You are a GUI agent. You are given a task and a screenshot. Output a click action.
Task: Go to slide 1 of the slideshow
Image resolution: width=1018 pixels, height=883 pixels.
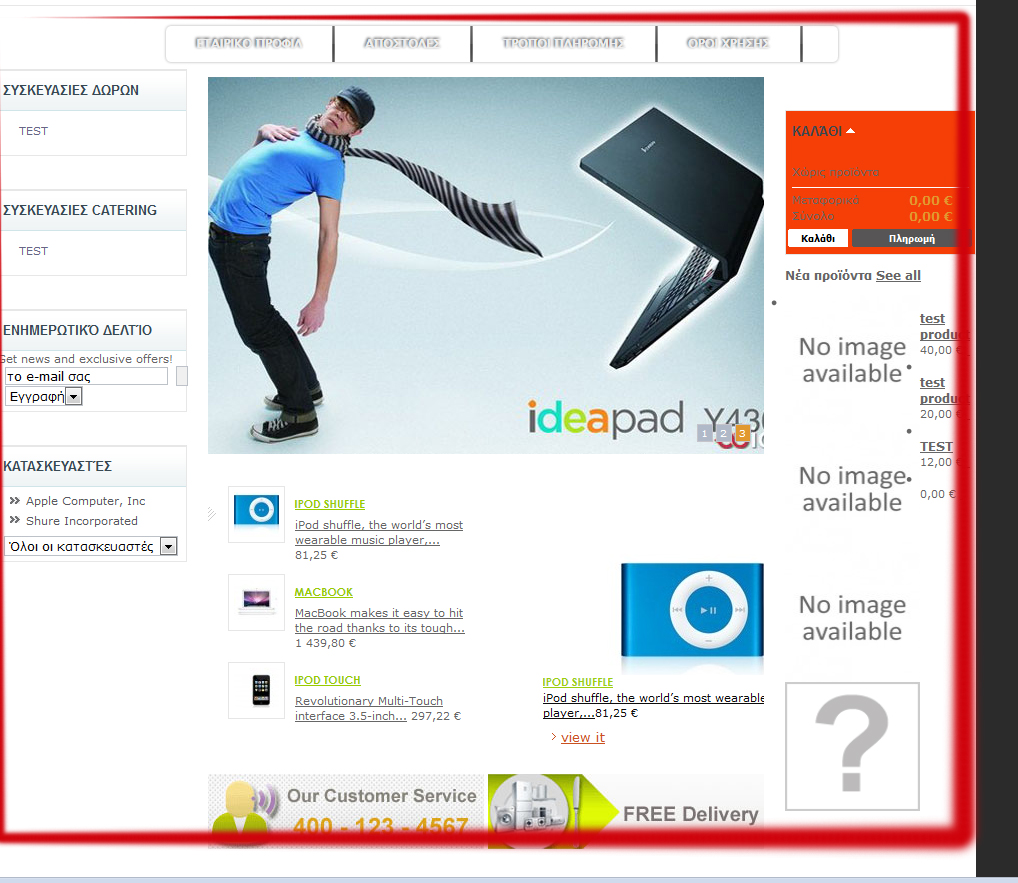click(704, 434)
